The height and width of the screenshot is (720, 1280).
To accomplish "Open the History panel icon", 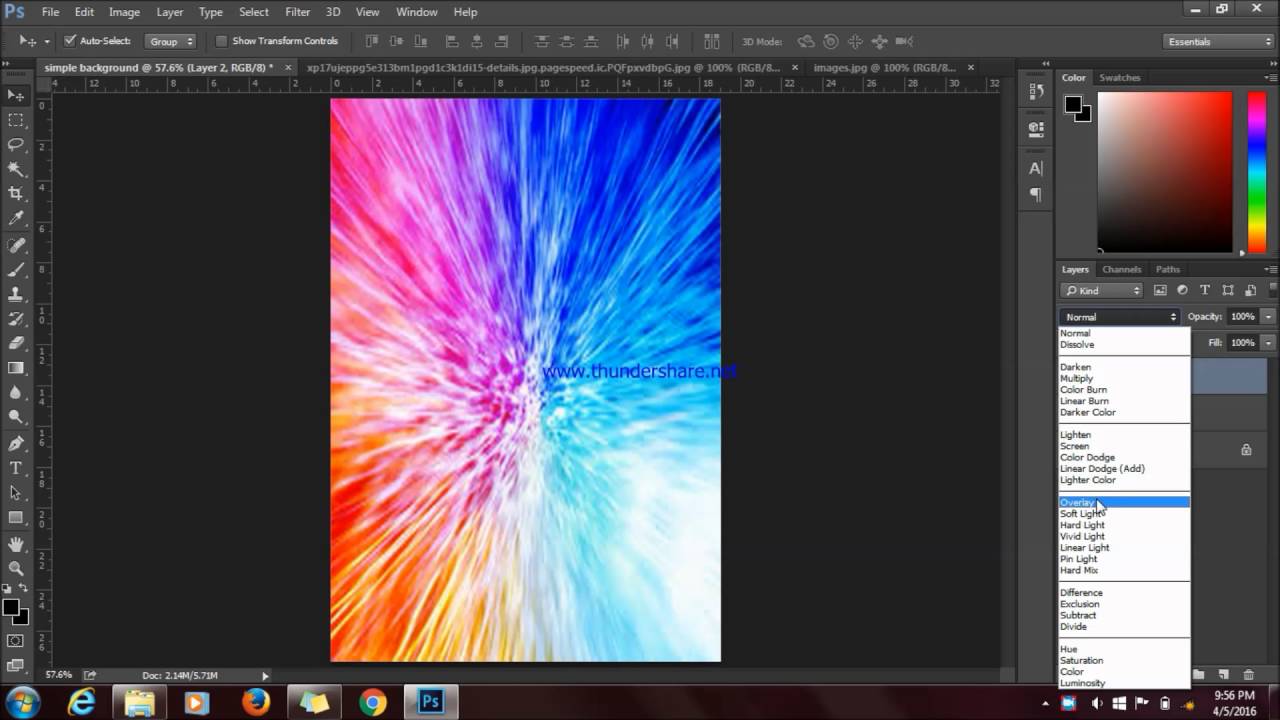I will [1036, 91].
